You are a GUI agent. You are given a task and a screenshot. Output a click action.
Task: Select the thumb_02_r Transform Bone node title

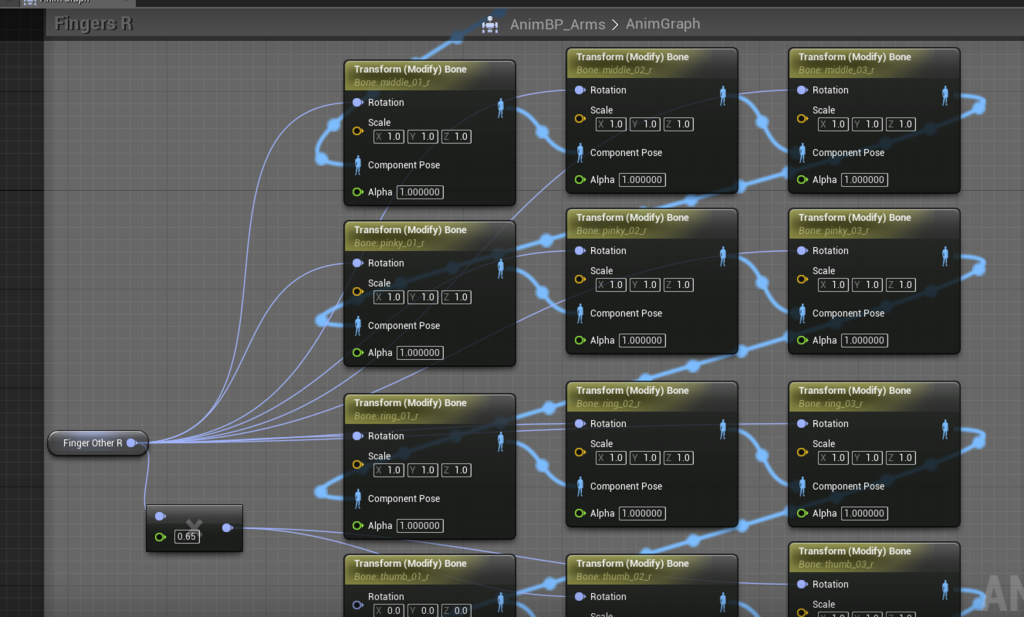[x=632, y=563]
